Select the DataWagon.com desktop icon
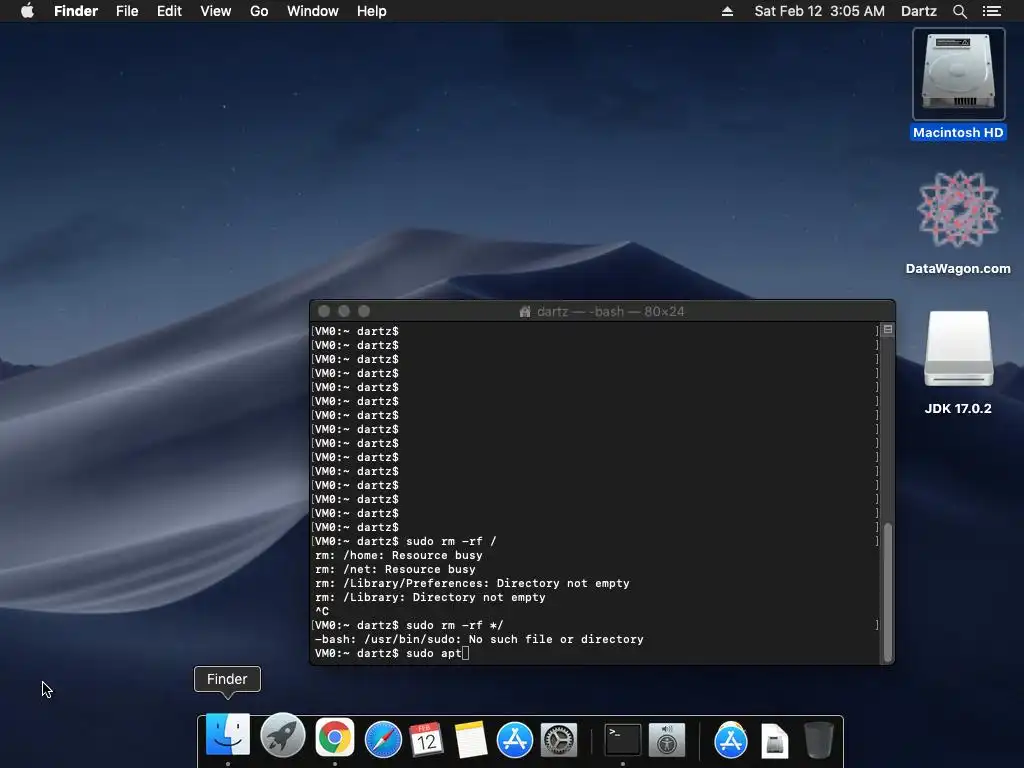The width and height of the screenshot is (1024, 768). (958, 222)
